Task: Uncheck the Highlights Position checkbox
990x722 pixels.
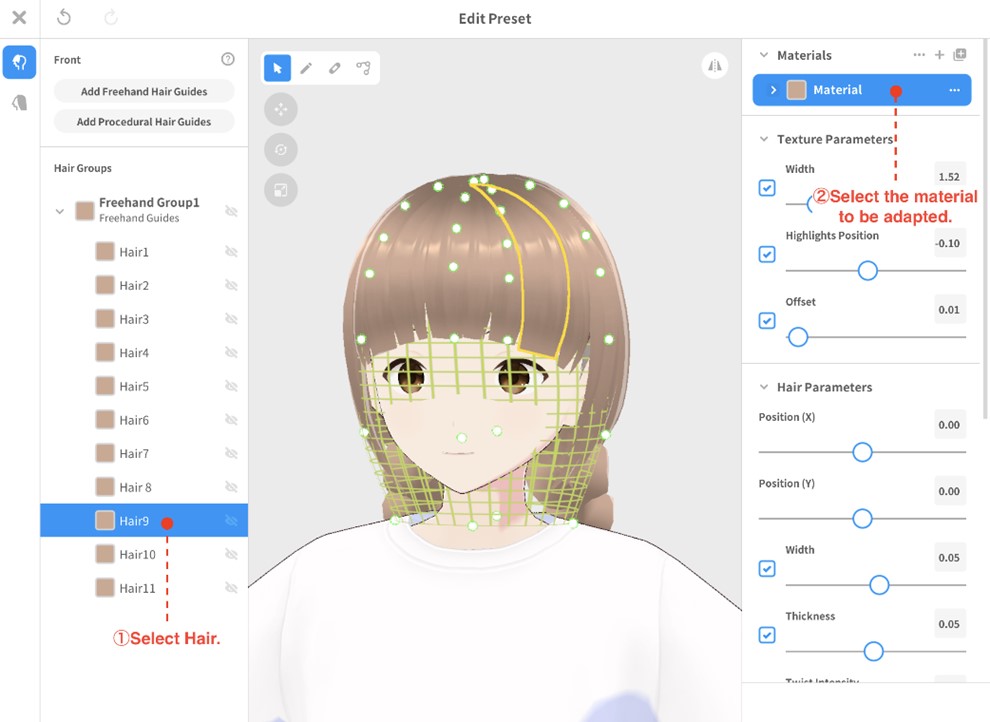Action: point(767,254)
